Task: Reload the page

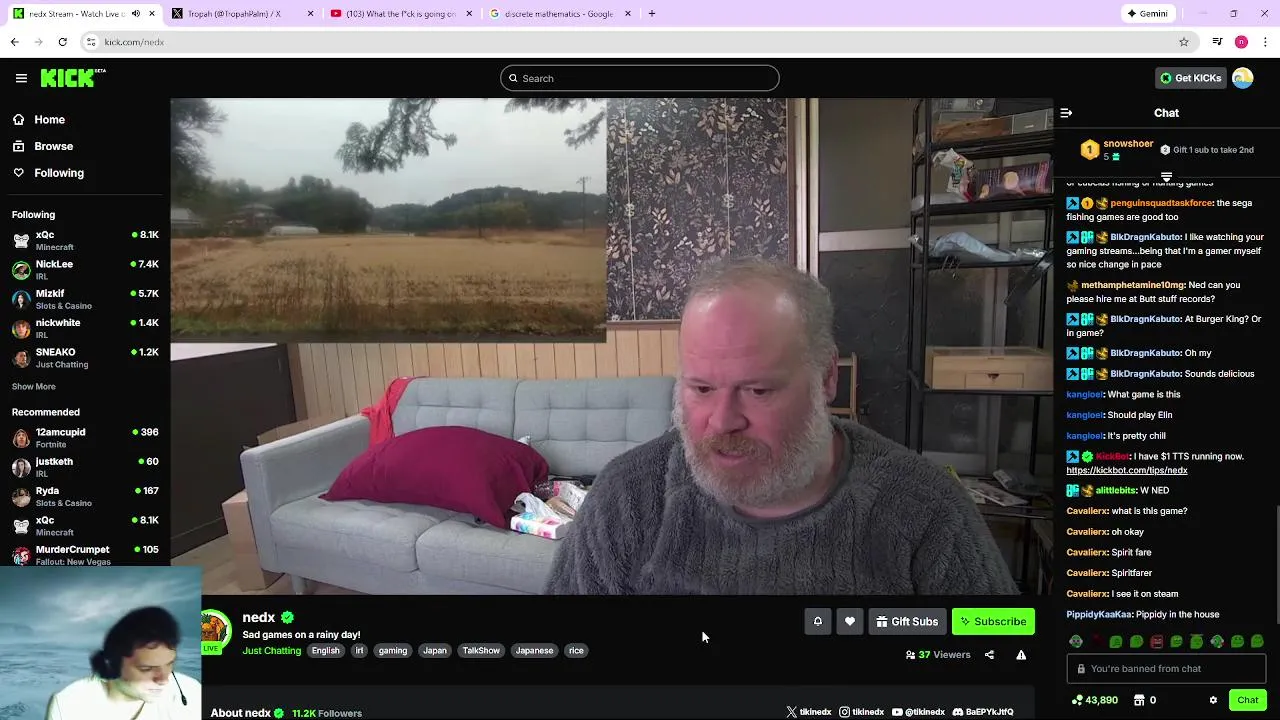Action: 62,42
